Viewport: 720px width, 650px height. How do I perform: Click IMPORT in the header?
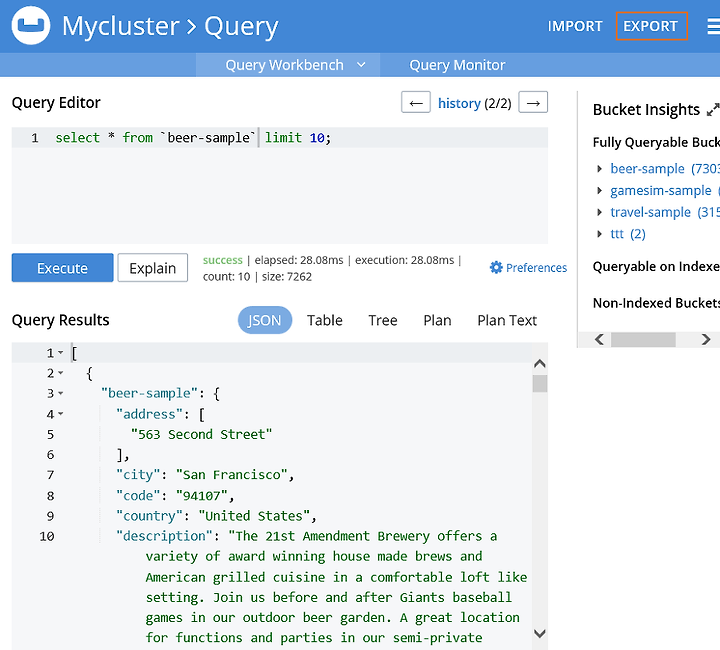pos(574,26)
